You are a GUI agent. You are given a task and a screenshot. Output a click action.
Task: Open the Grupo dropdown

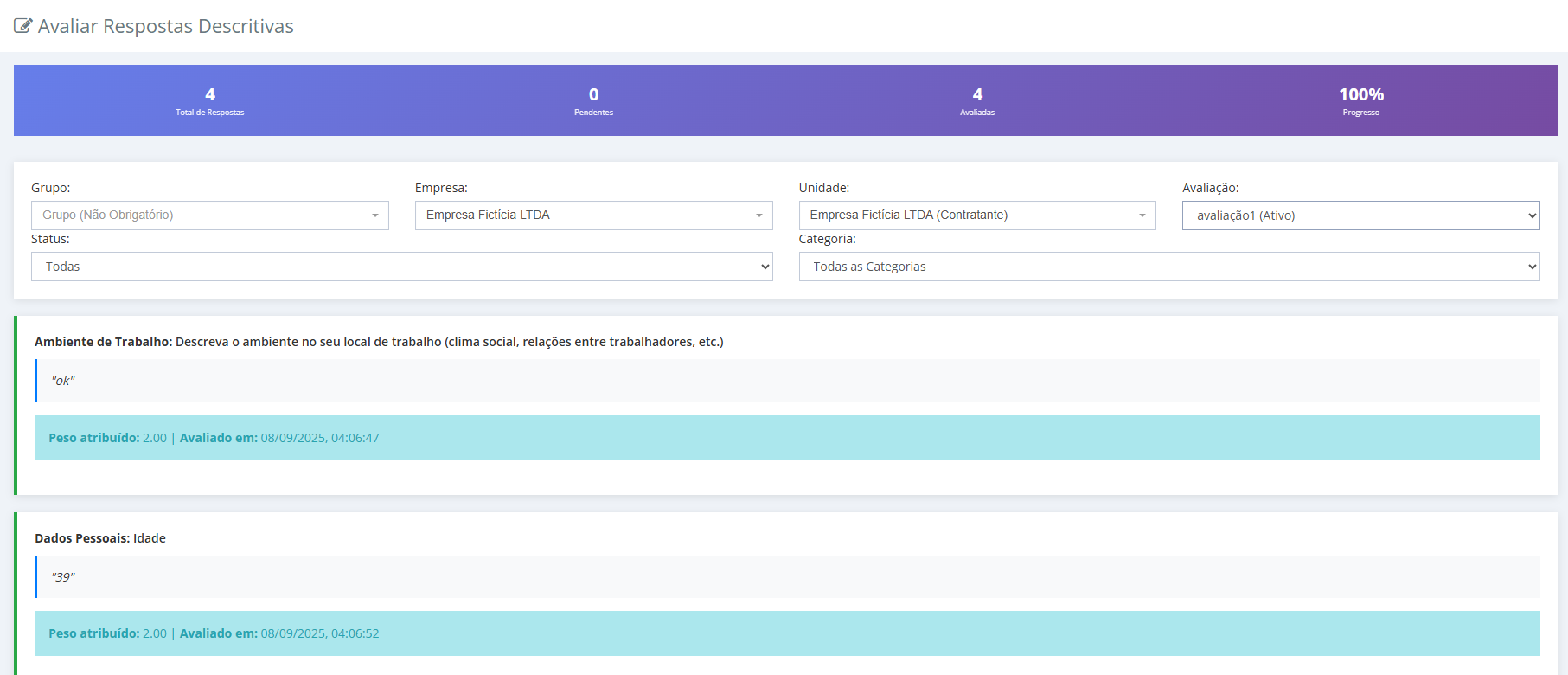tap(209, 215)
